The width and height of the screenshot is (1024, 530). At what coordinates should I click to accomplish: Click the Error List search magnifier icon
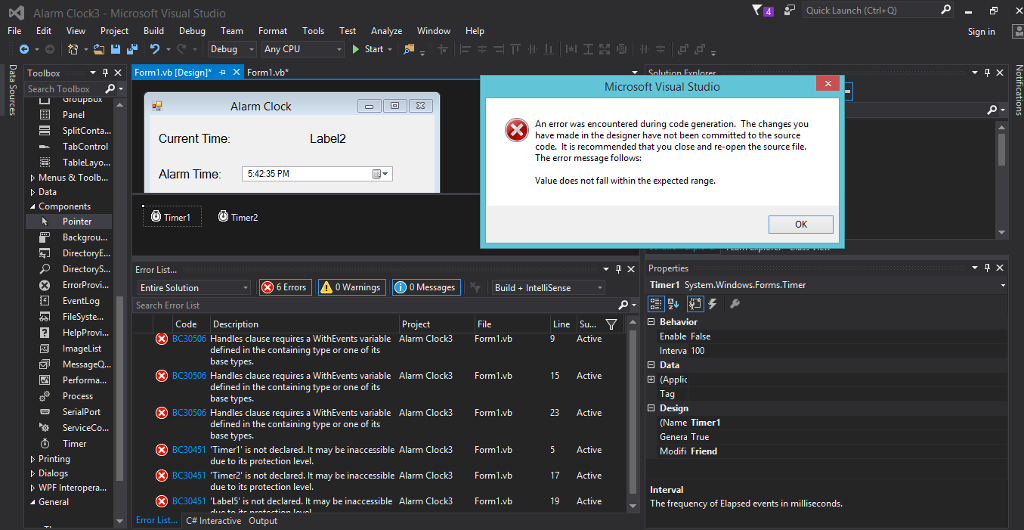click(x=623, y=305)
